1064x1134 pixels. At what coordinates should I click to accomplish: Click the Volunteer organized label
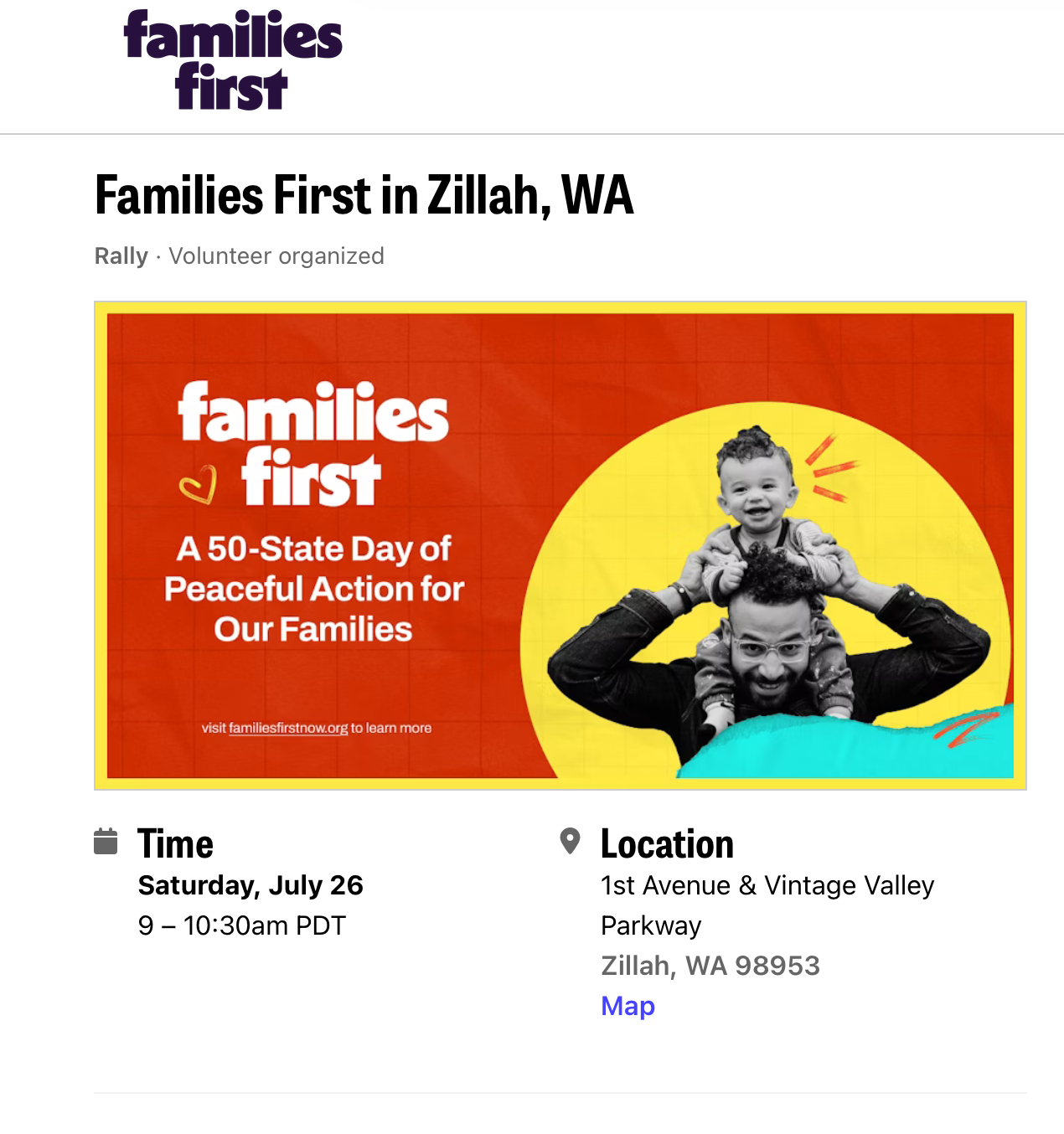[x=276, y=255]
